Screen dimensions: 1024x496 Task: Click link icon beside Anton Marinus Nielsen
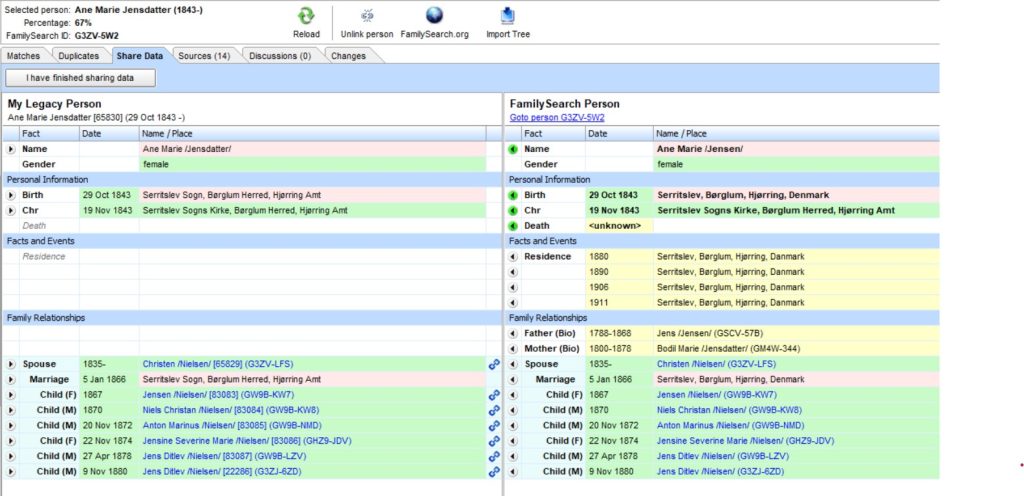pyautogui.click(x=494, y=426)
